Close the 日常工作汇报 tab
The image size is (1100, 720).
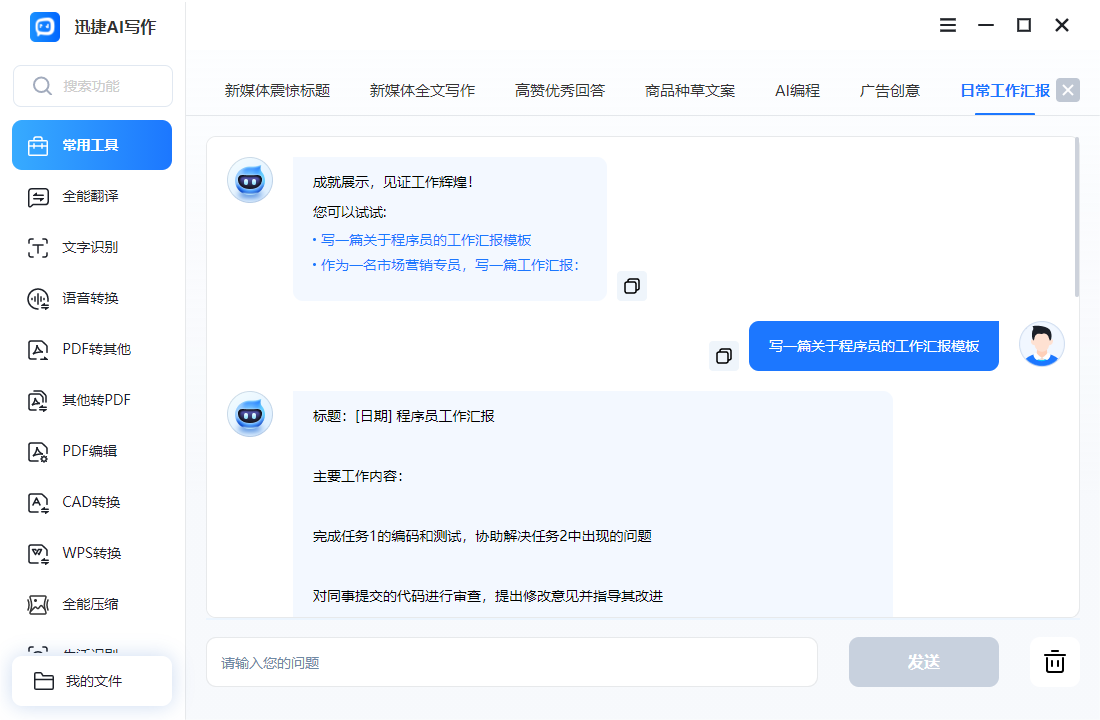(x=1067, y=89)
